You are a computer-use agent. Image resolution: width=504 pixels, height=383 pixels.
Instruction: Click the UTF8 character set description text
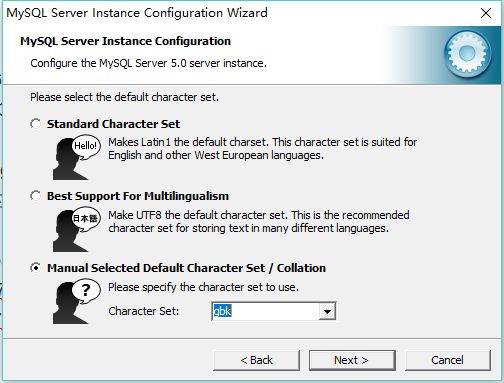pyautogui.click(x=259, y=222)
